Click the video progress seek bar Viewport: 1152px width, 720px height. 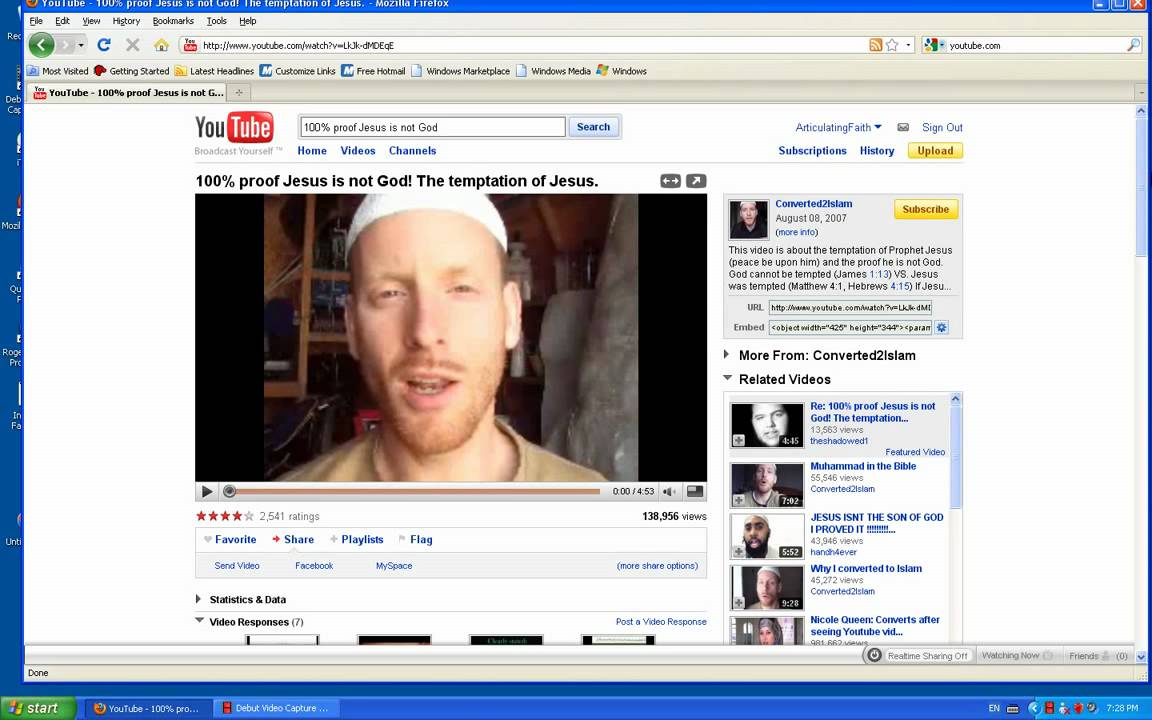click(x=415, y=492)
